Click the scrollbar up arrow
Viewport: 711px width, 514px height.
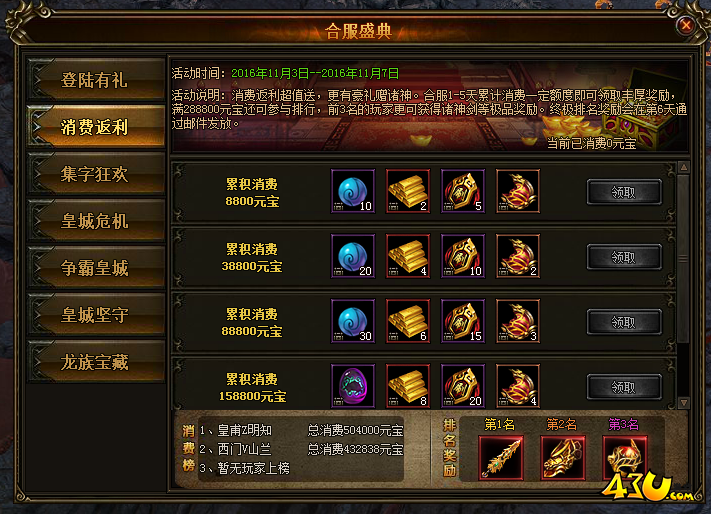683,167
